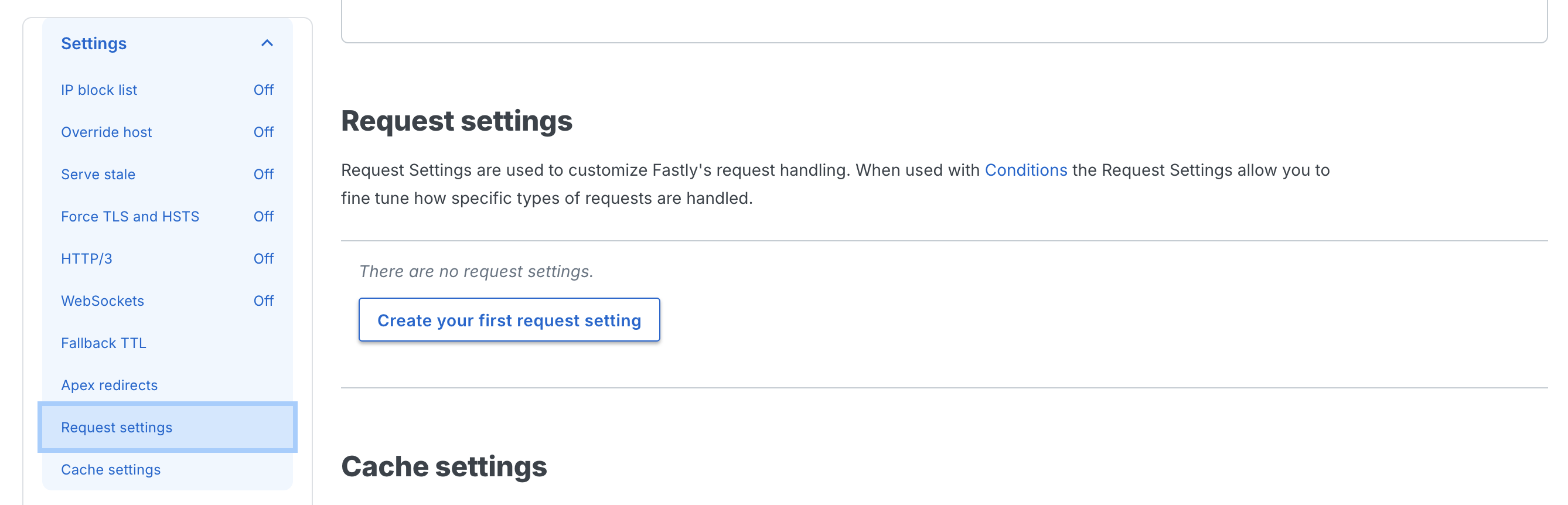Enable WebSockets setting
This screenshot has height=505, width=1568.
click(x=264, y=300)
